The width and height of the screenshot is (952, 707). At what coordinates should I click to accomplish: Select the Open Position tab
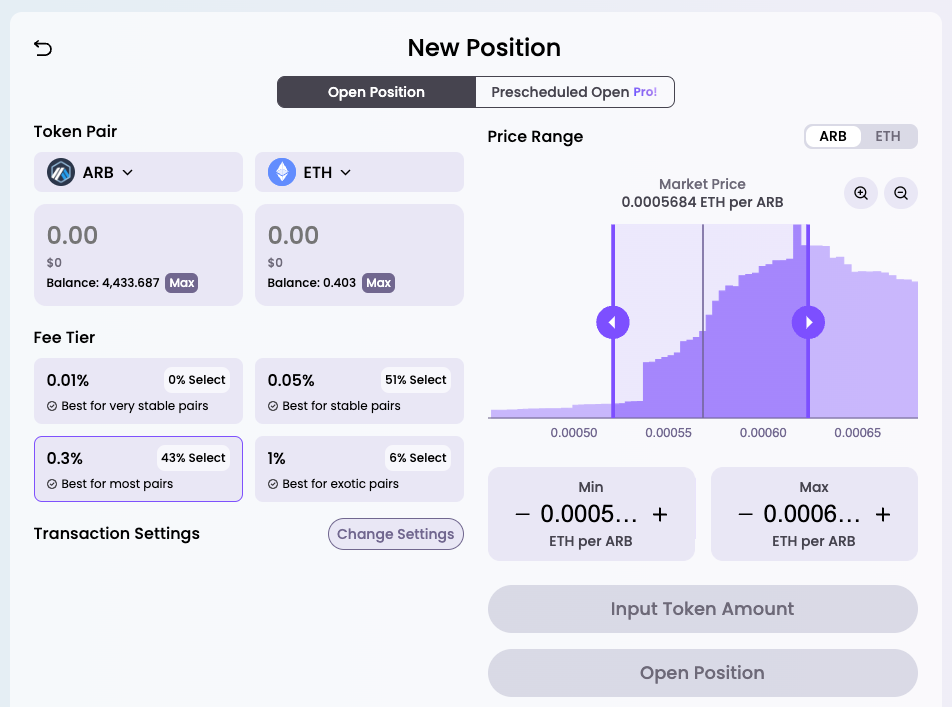pos(376,92)
